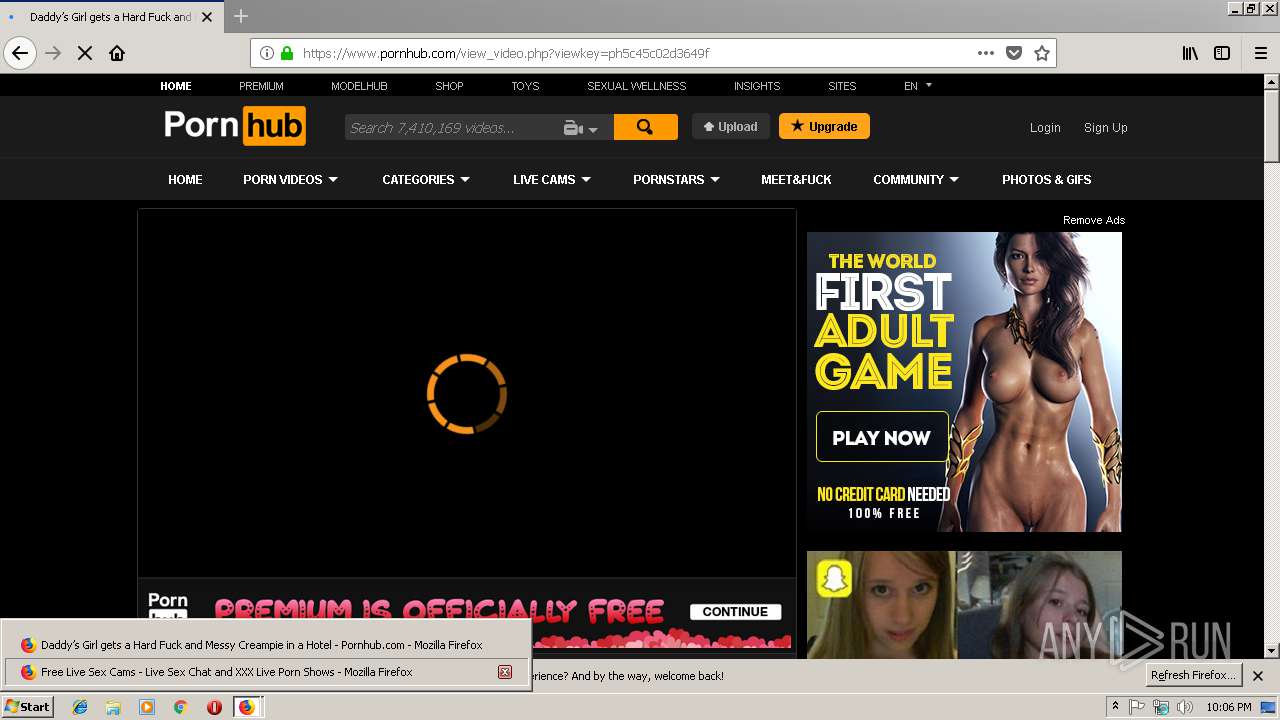This screenshot has height=720, width=1280.
Task: Expand the Porn Videos menu
Action: pos(290,180)
